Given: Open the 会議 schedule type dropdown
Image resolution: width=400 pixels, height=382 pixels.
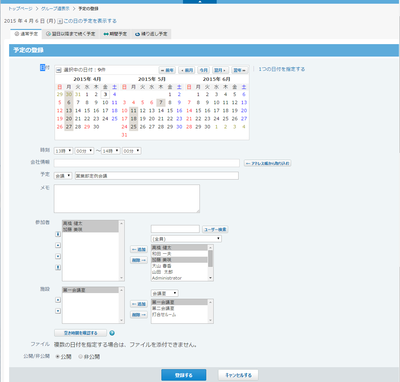Looking at the screenshot, I should (63, 176).
